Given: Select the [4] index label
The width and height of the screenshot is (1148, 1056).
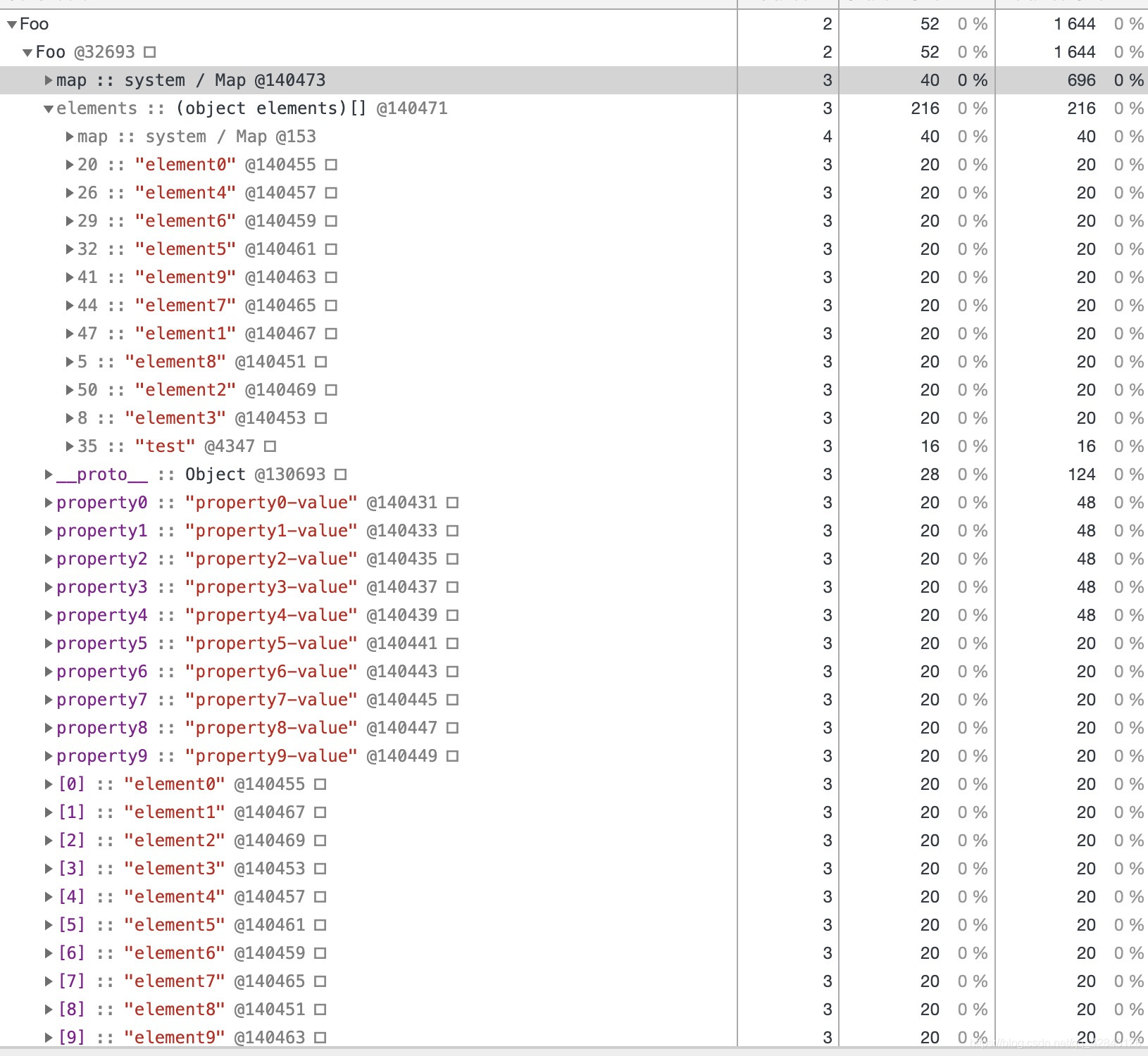Looking at the screenshot, I should point(71,897).
